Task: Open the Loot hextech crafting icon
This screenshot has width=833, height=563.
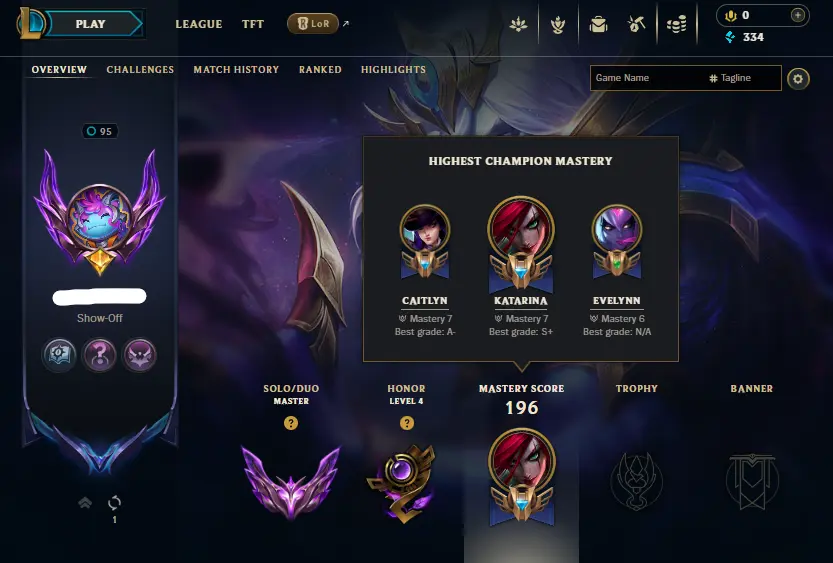Action: 636,24
